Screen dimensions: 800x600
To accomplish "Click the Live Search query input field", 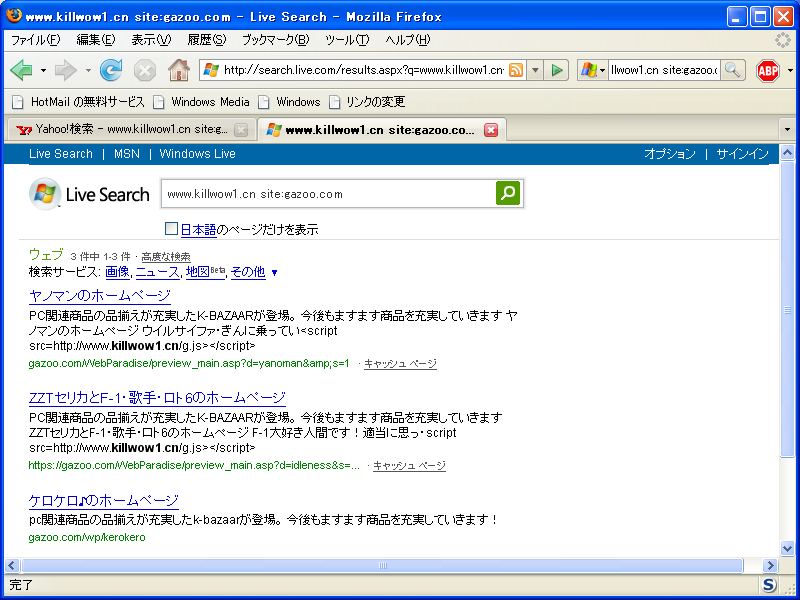I will click(328, 194).
